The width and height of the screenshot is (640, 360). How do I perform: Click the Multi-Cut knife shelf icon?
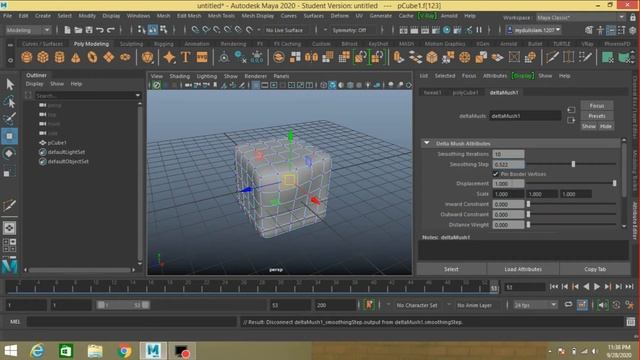pos(552,57)
